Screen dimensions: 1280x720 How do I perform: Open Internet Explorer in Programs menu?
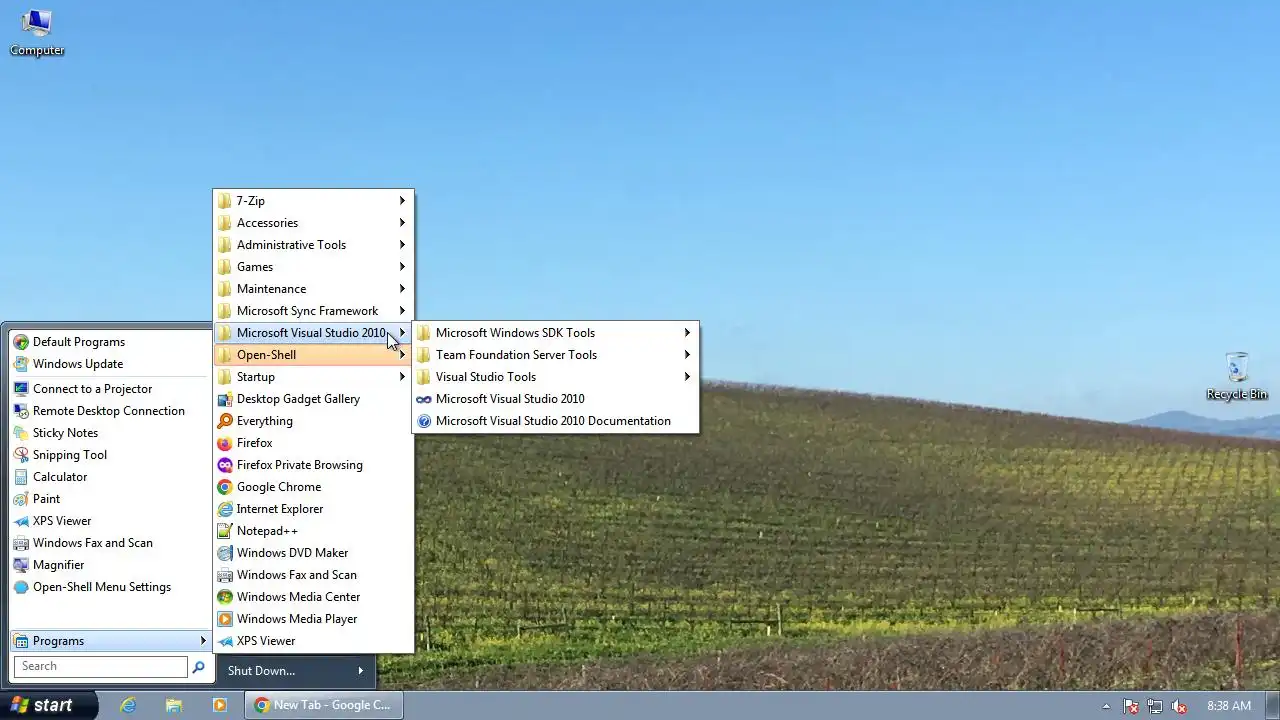click(x=313, y=509)
